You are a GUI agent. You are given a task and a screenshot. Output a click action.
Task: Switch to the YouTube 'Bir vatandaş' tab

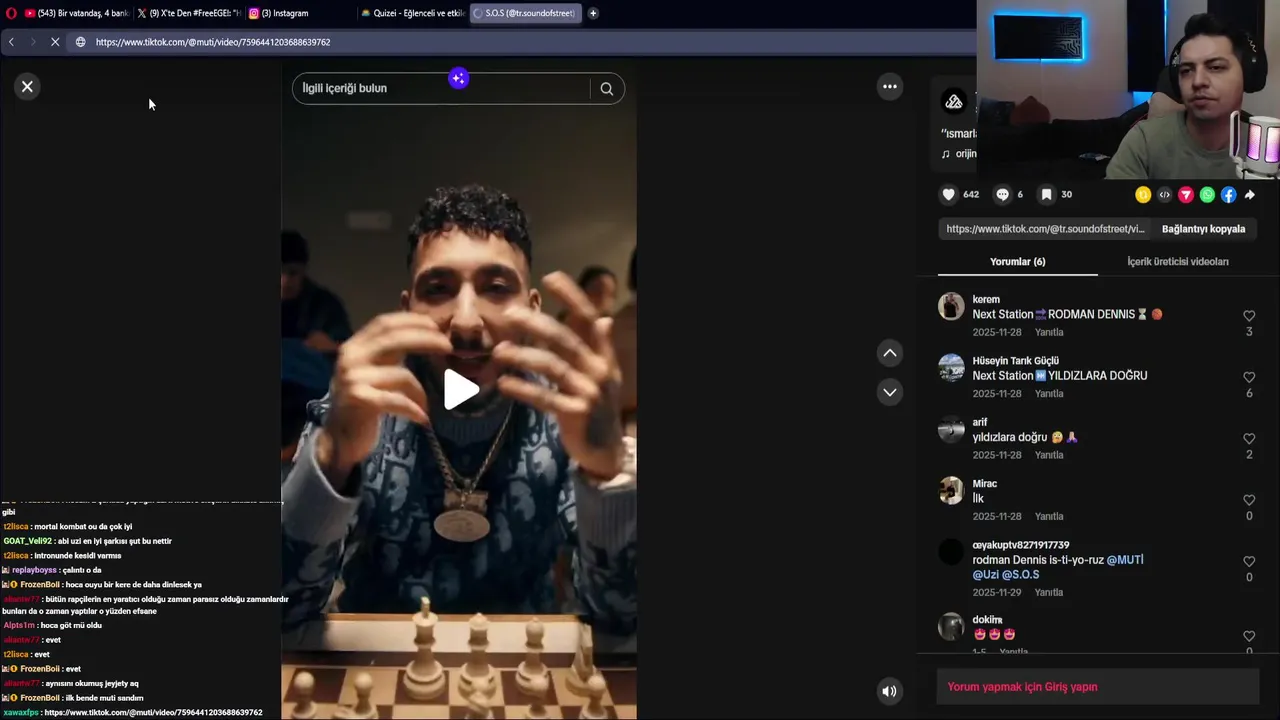click(76, 13)
